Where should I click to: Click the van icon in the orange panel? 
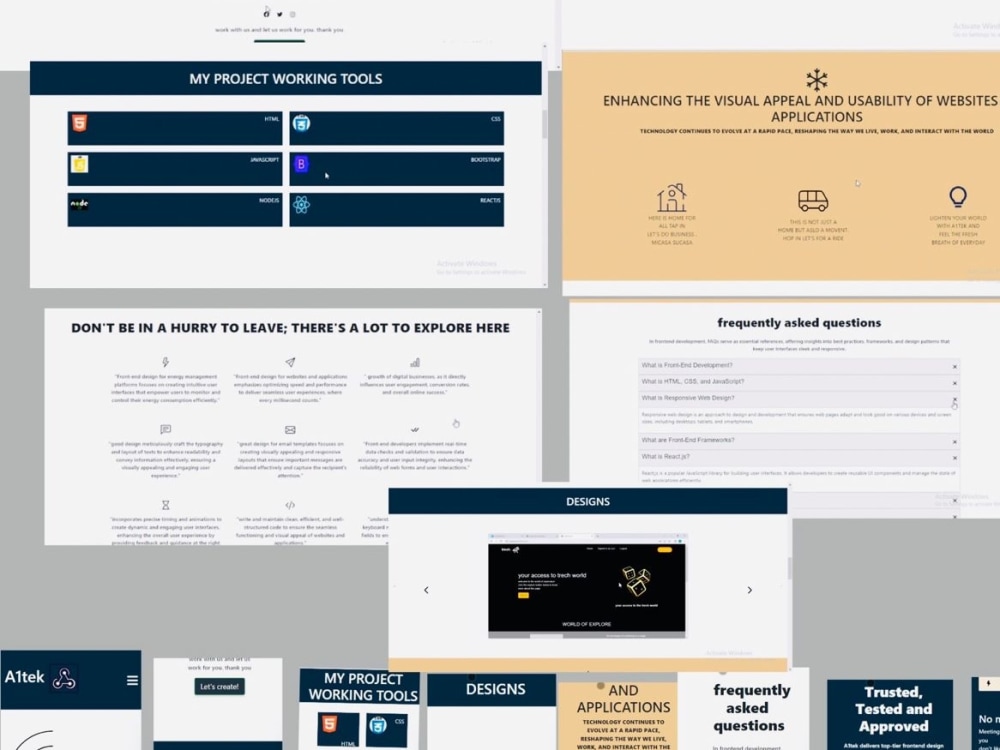coord(812,200)
